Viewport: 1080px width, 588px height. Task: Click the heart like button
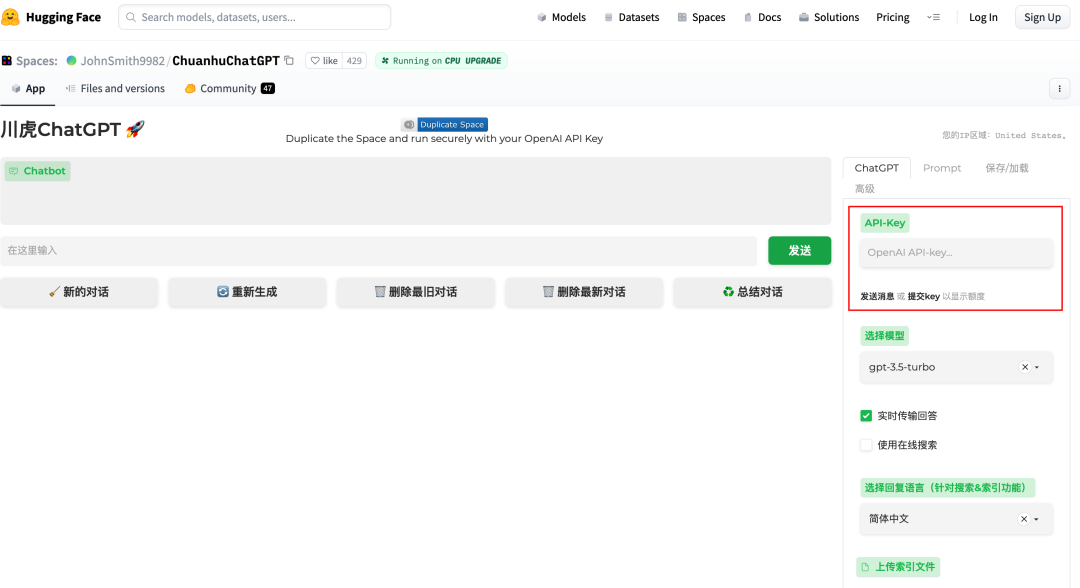click(x=324, y=61)
